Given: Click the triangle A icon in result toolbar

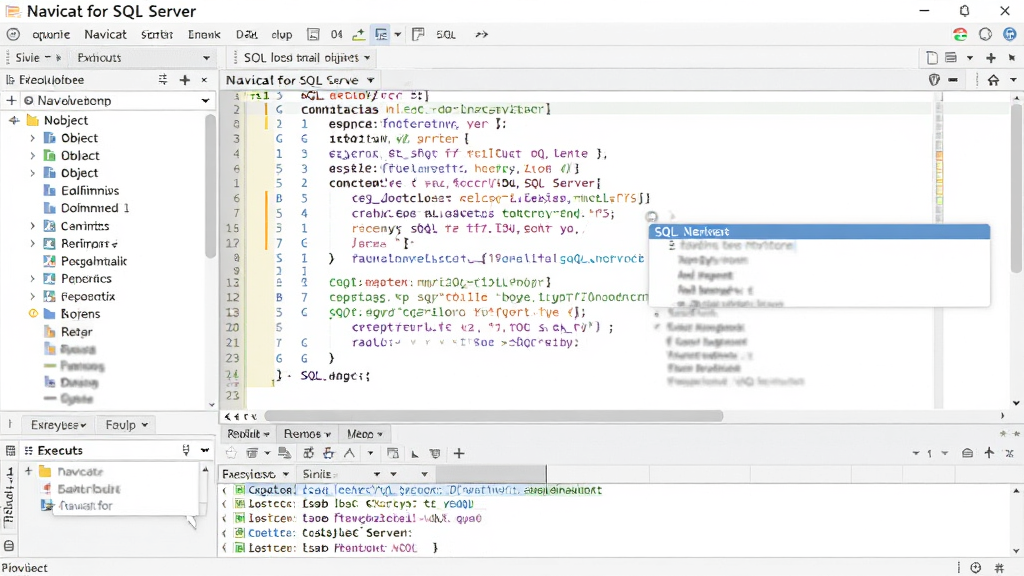Looking at the screenshot, I should (x=349, y=453).
